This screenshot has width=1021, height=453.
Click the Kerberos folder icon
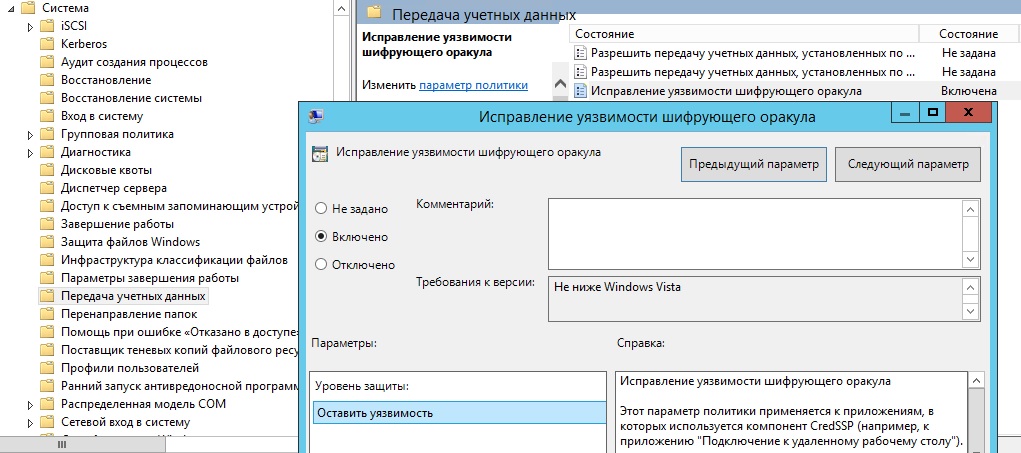(x=46, y=44)
